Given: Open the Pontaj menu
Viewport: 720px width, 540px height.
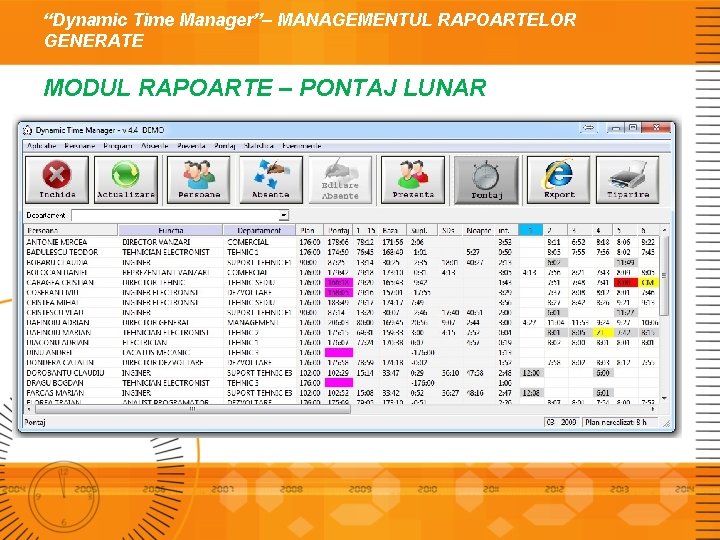Looking at the screenshot, I should [225, 146].
